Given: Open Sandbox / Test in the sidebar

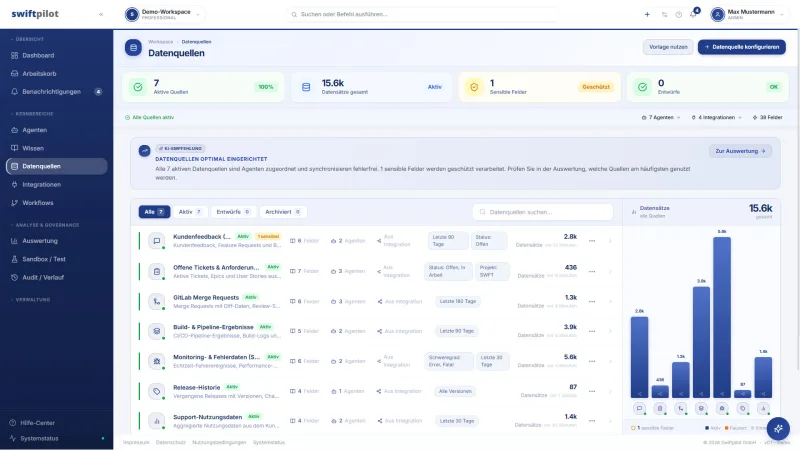Looking at the screenshot, I should (x=56, y=259).
